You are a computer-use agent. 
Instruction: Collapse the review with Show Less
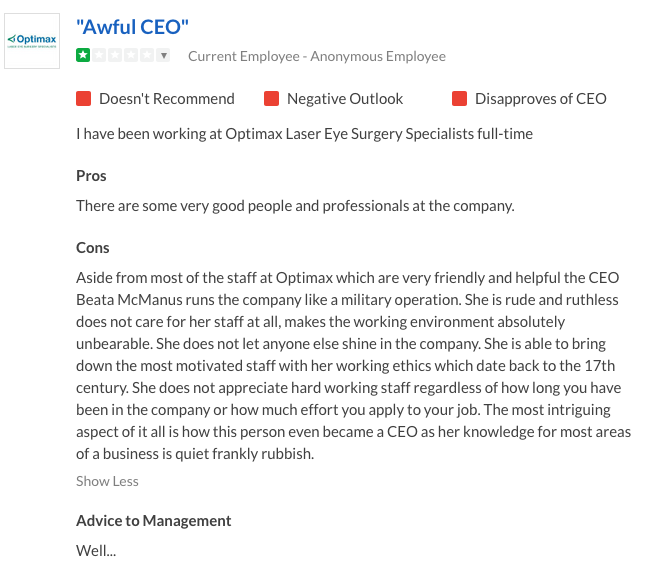tap(107, 481)
